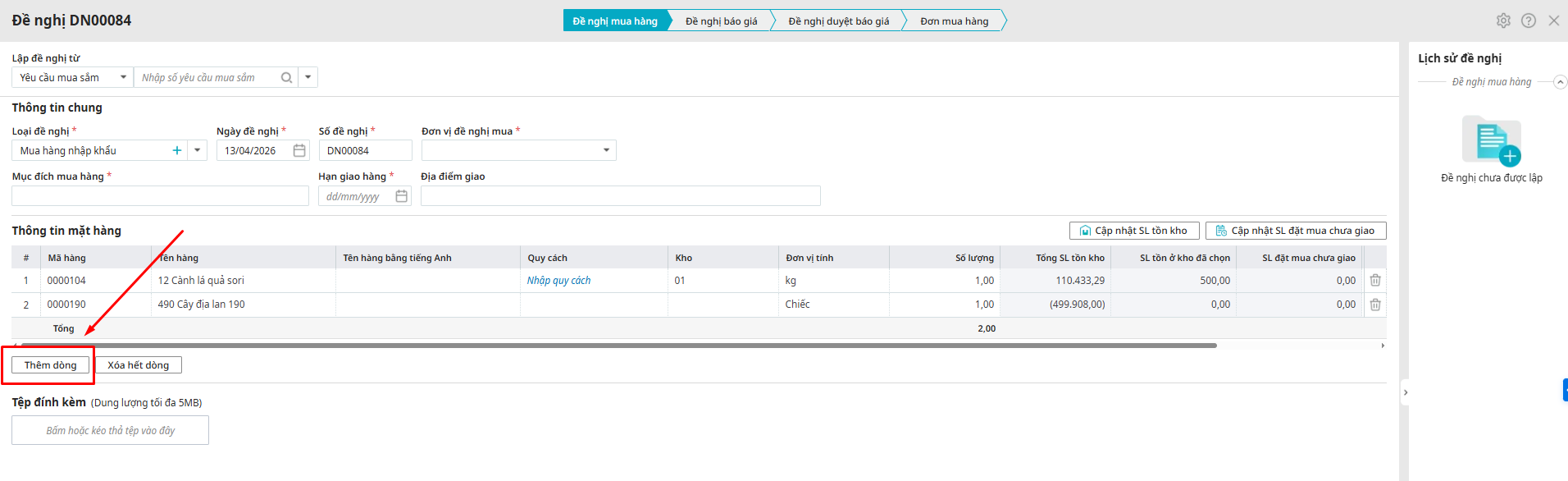Click the SL đặt mua chưa giao header
The height and width of the screenshot is (481, 1568).
point(1299,258)
